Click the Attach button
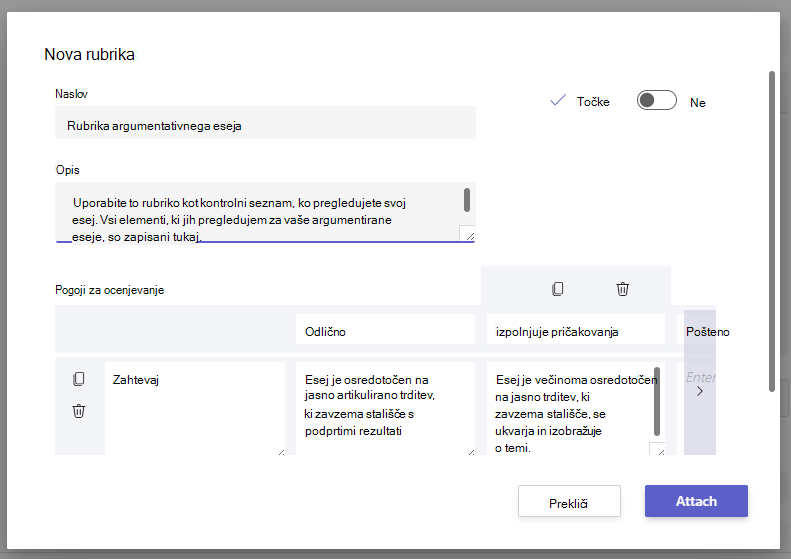791x559 pixels. (x=696, y=501)
